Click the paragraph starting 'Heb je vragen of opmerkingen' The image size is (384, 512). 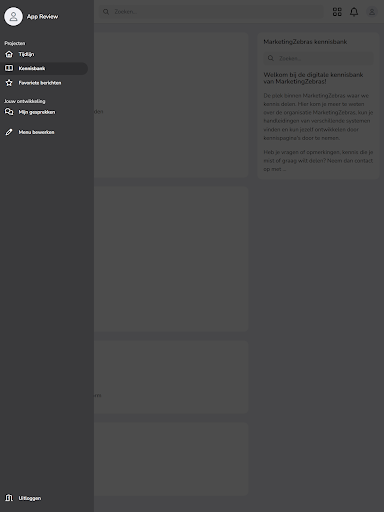(318, 161)
